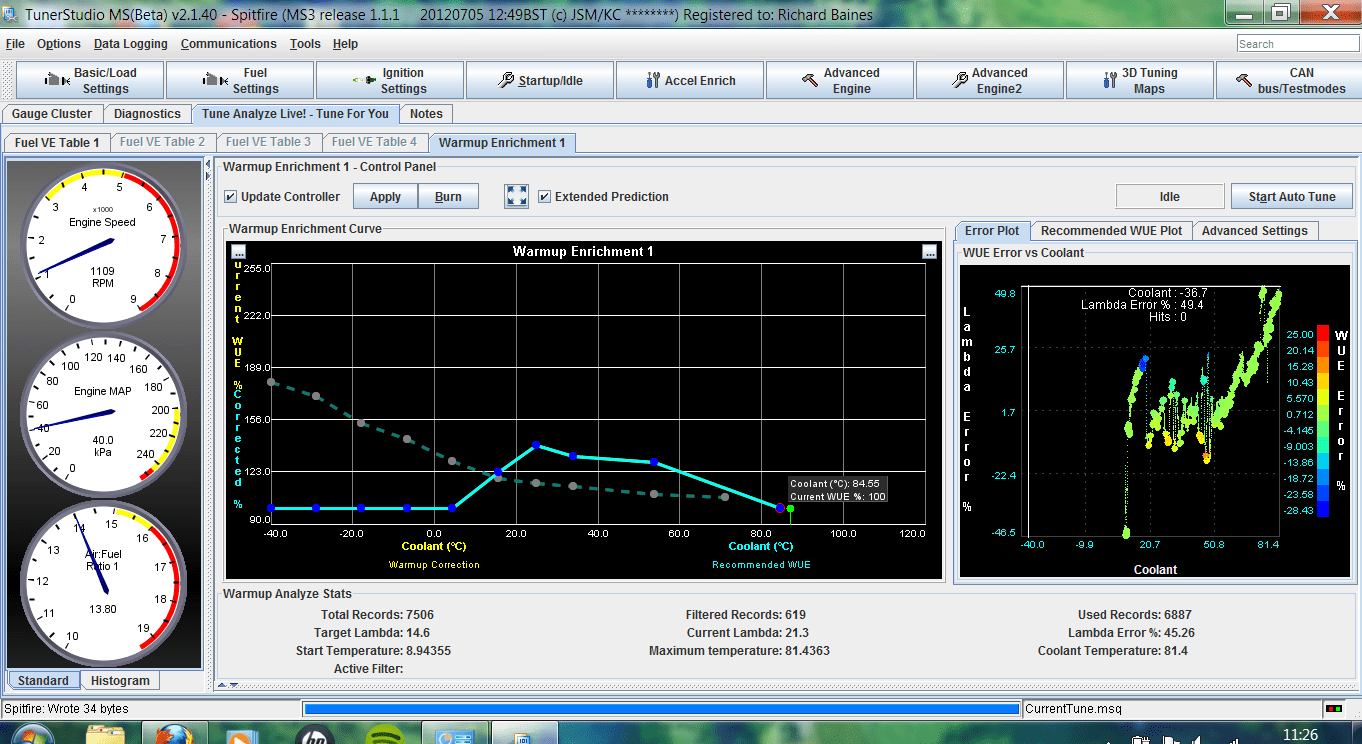Open the Communications menu
Image resolution: width=1362 pixels, height=744 pixels.
[x=229, y=44]
